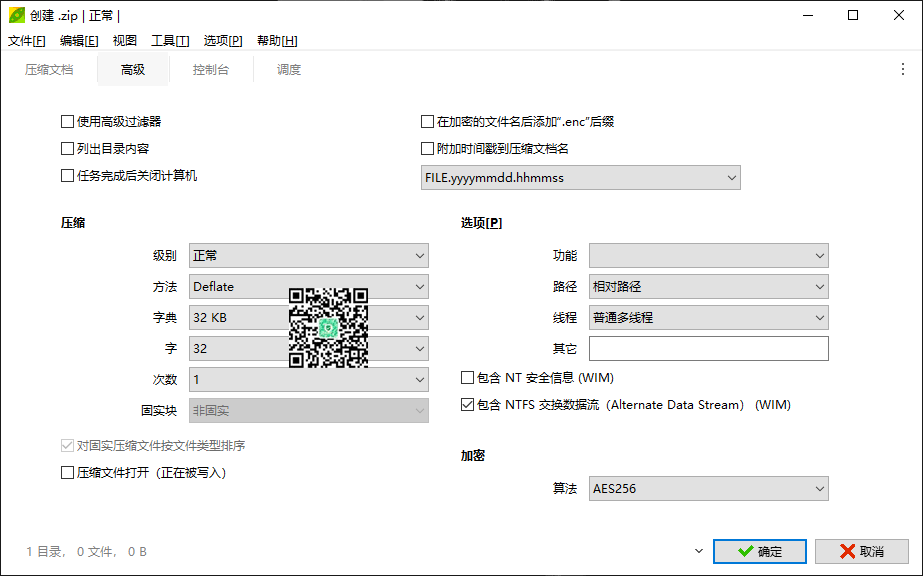Screen dimensions: 923x576
Task: Click the PeaZip app icon in title bar
Action: click(17, 15)
